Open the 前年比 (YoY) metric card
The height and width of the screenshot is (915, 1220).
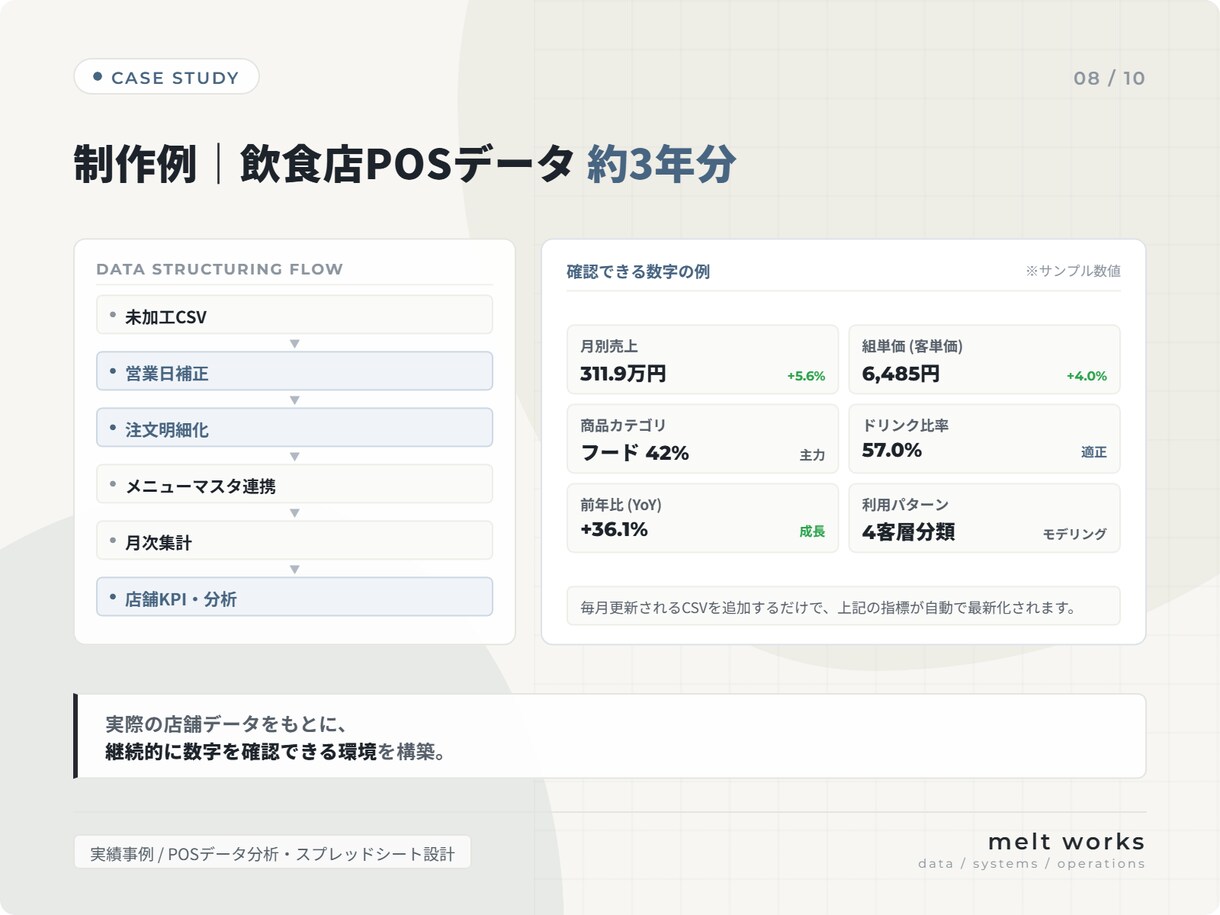(x=702, y=518)
